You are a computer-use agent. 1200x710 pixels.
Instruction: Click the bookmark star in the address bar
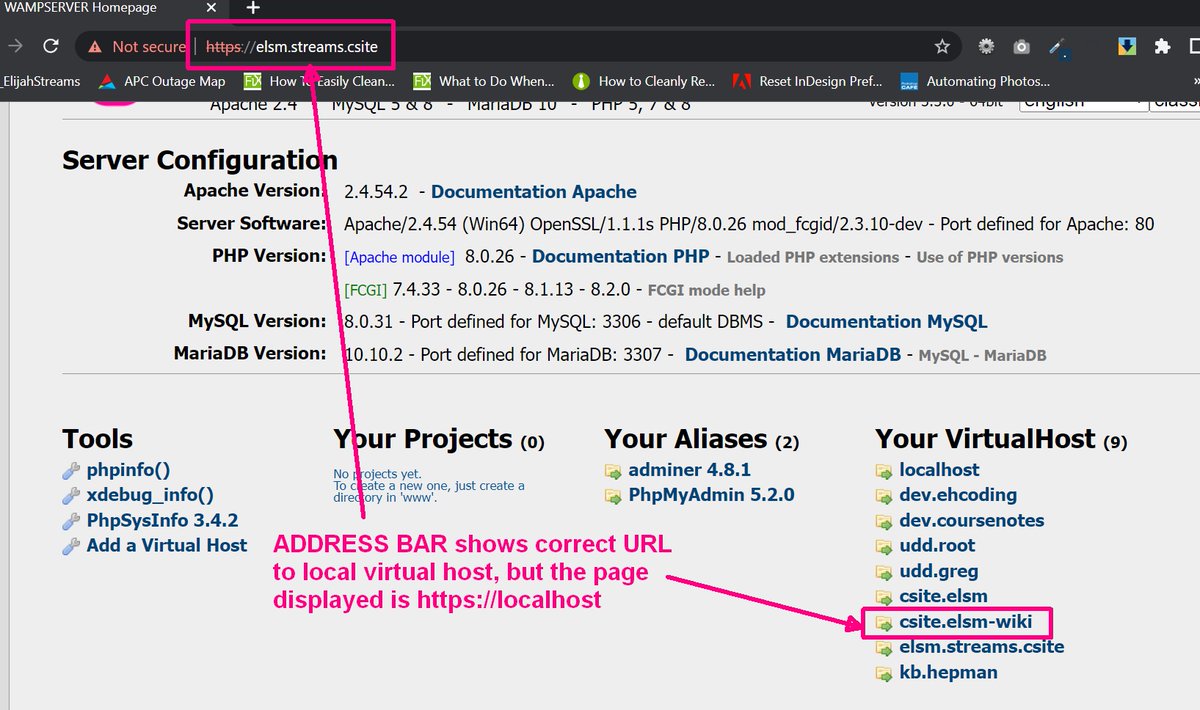click(941, 45)
